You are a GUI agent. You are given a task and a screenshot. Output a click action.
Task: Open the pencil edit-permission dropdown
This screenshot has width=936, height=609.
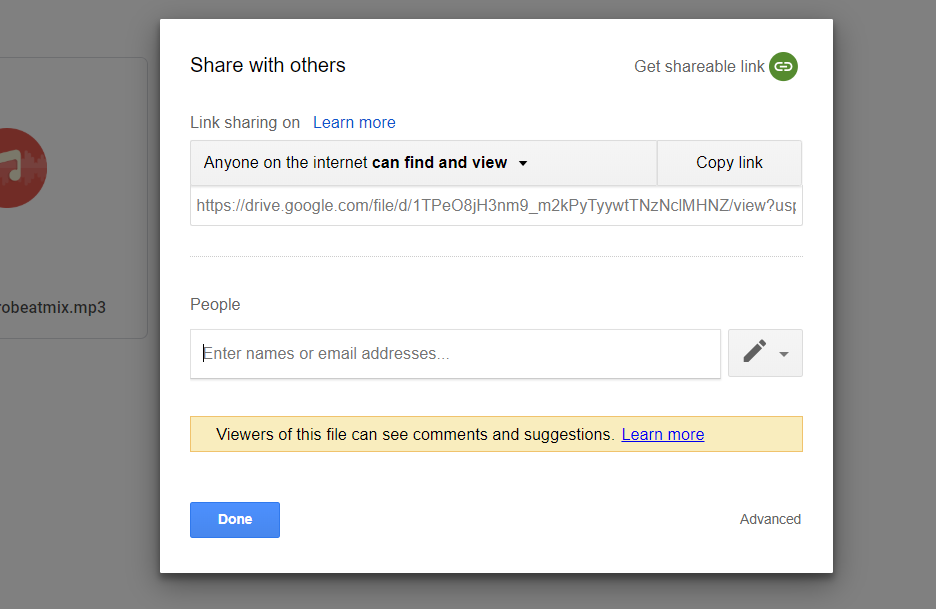pyautogui.click(x=765, y=353)
